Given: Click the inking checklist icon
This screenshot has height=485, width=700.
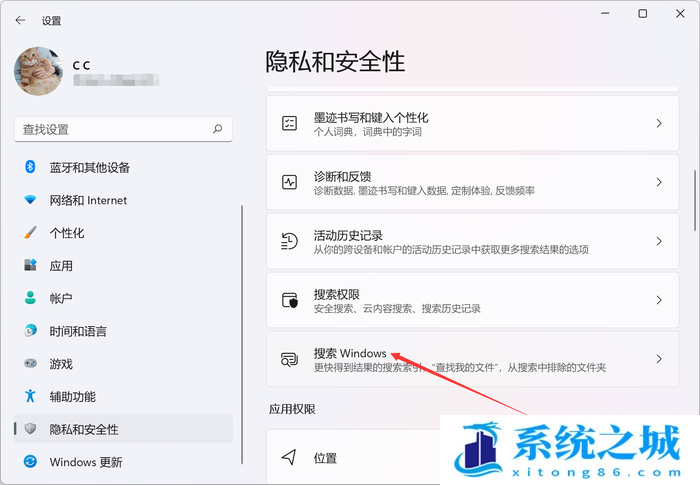Looking at the screenshot, I should (289, 123).
